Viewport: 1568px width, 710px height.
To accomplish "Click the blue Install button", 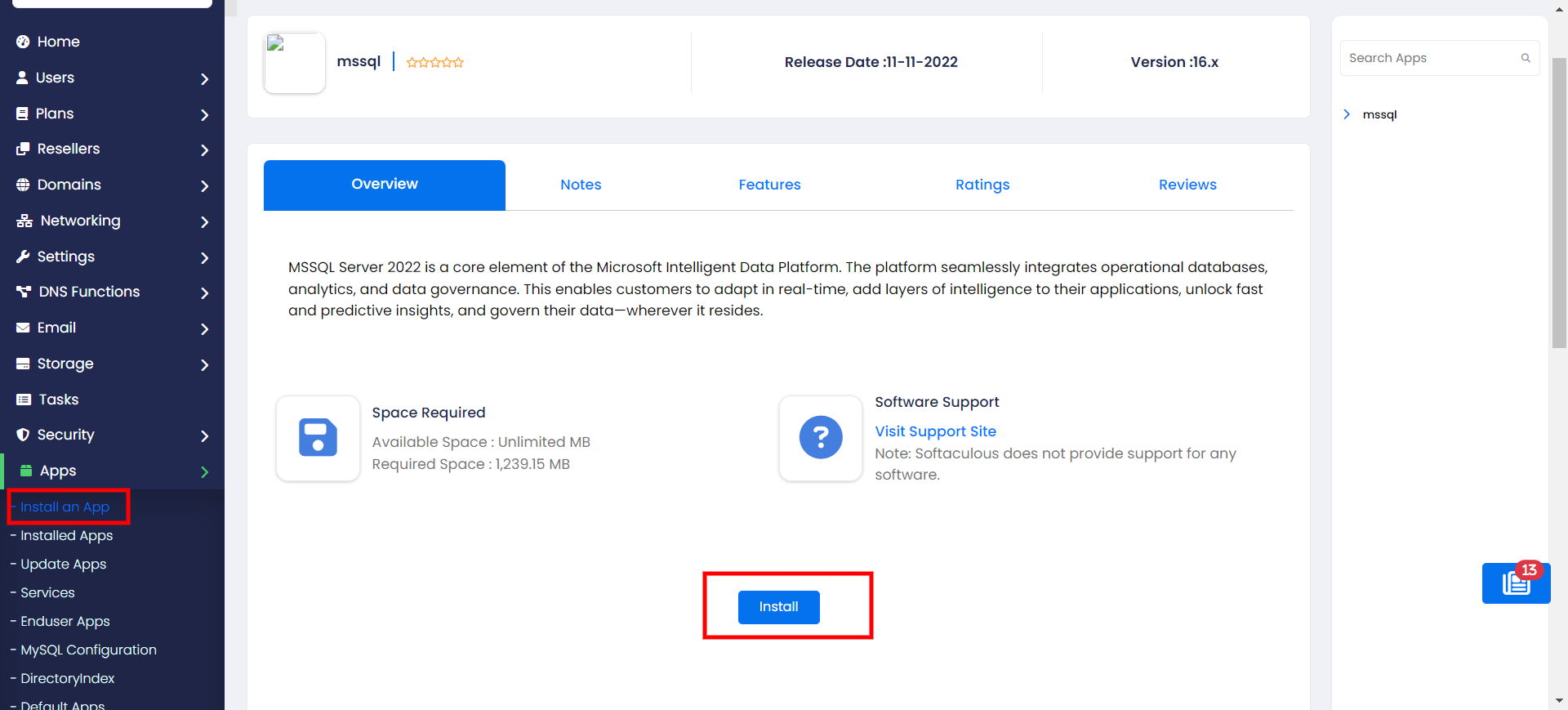I will (779, 607).
